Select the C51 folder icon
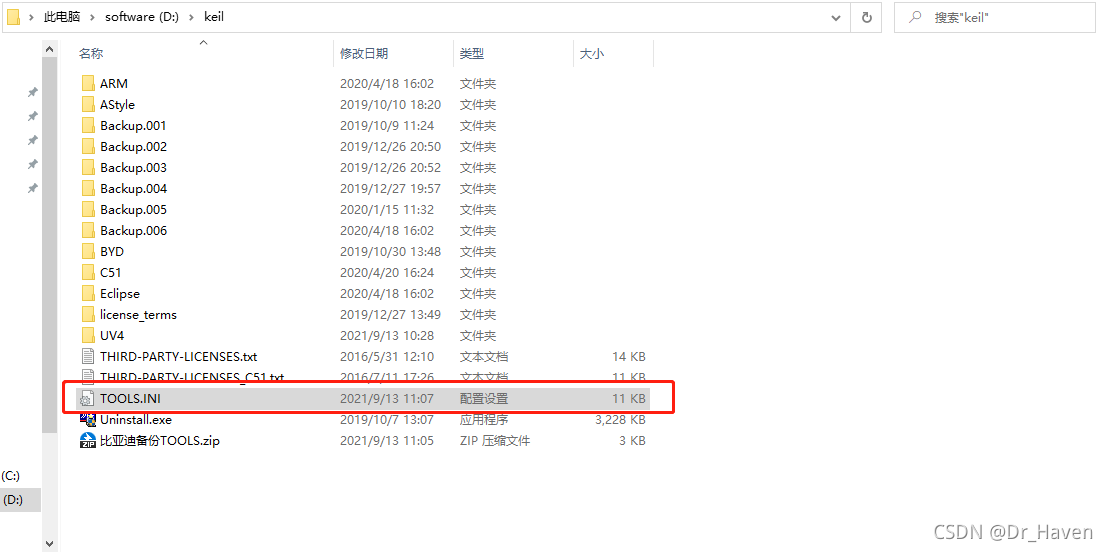This screenshot has height=552, width=1108. [88, 273]
